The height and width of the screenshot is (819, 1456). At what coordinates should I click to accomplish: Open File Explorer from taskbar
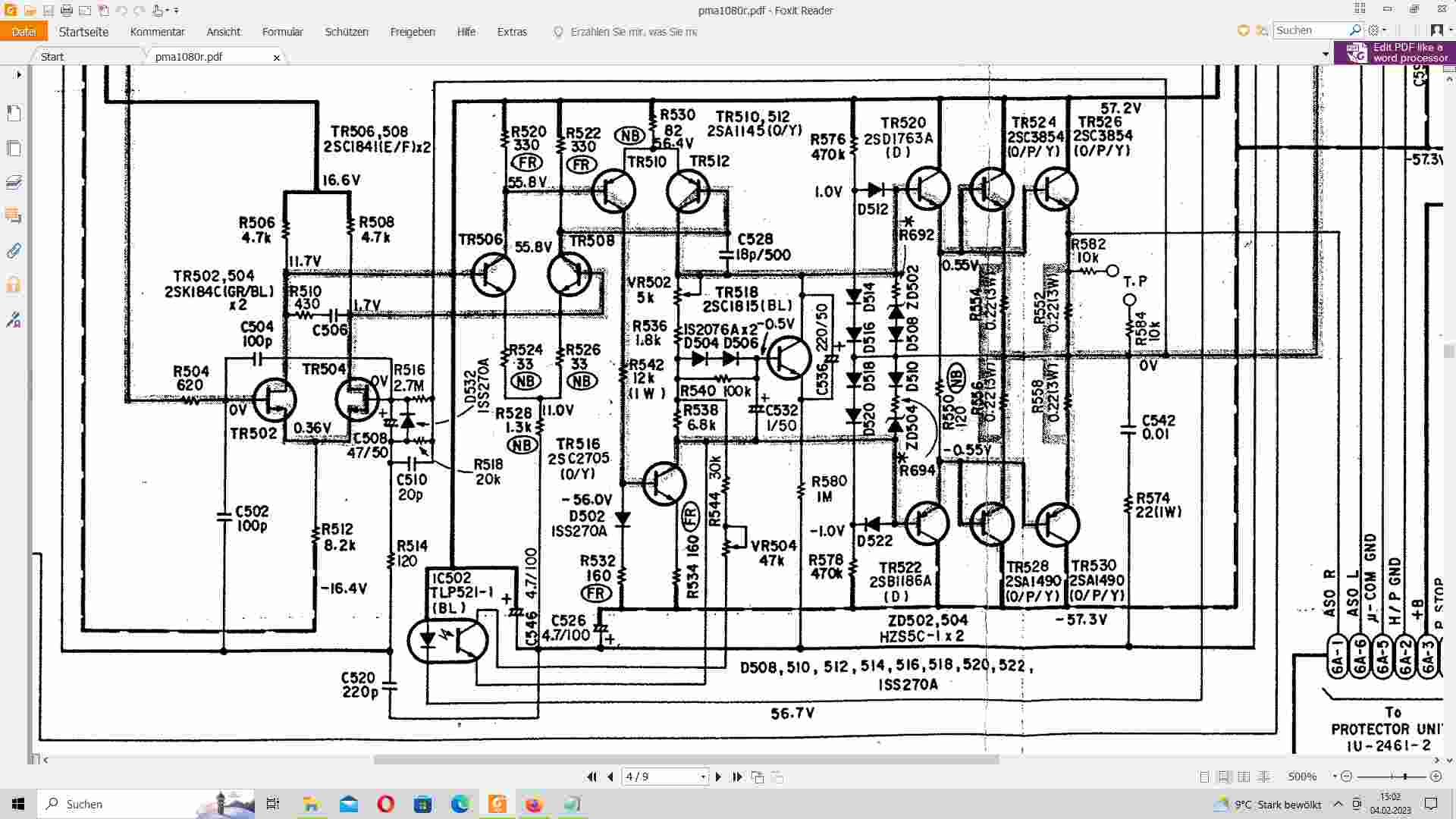(x=311, y=804)
